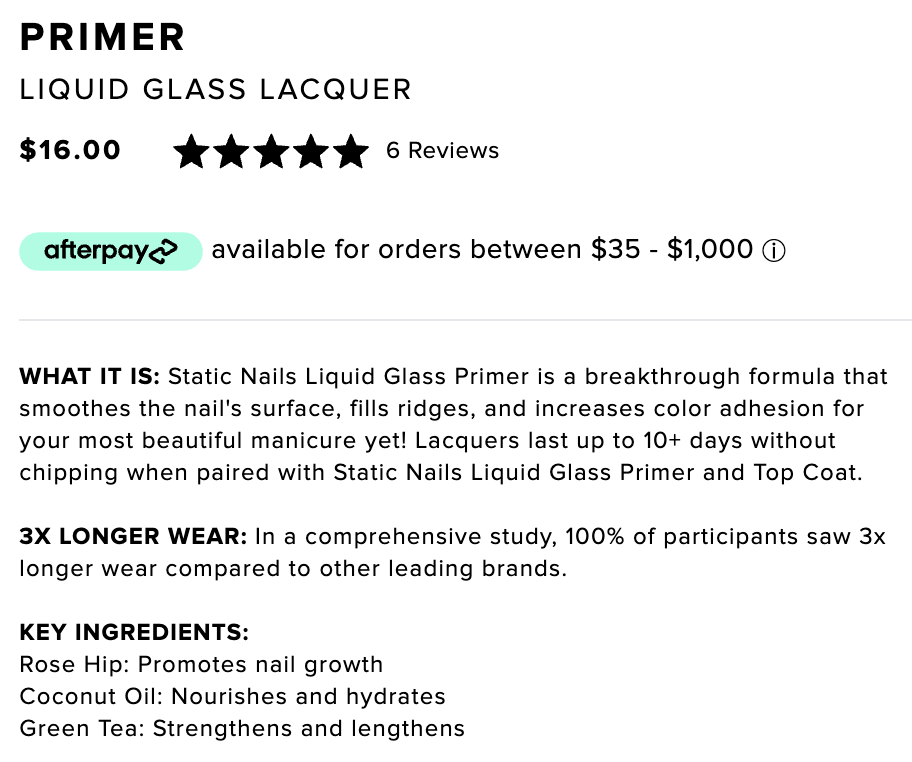Click the WHAT IT IS heading
The image size is (912, 762).
(x=90, y=376)
